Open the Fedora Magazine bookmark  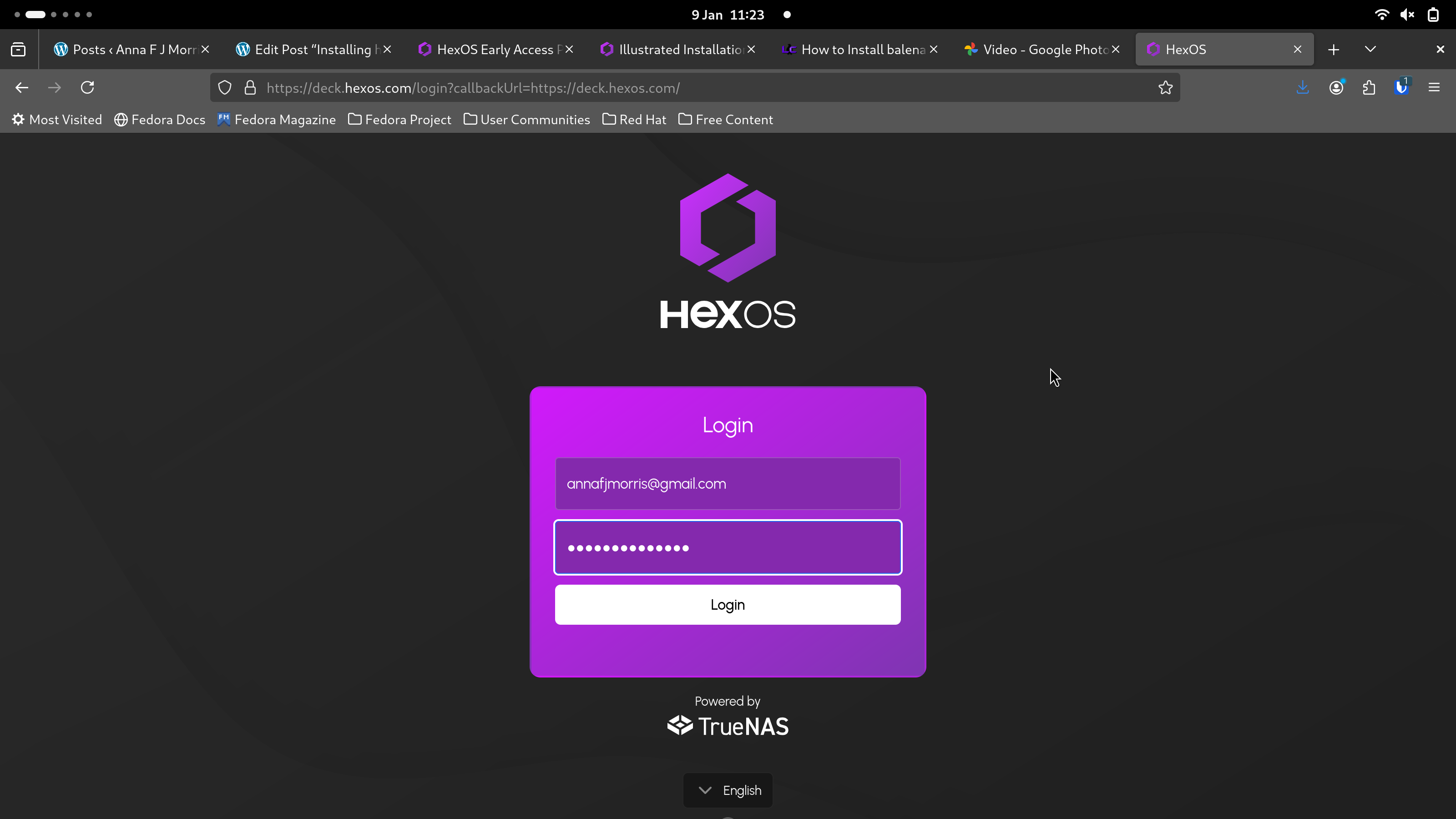[277, 120]
